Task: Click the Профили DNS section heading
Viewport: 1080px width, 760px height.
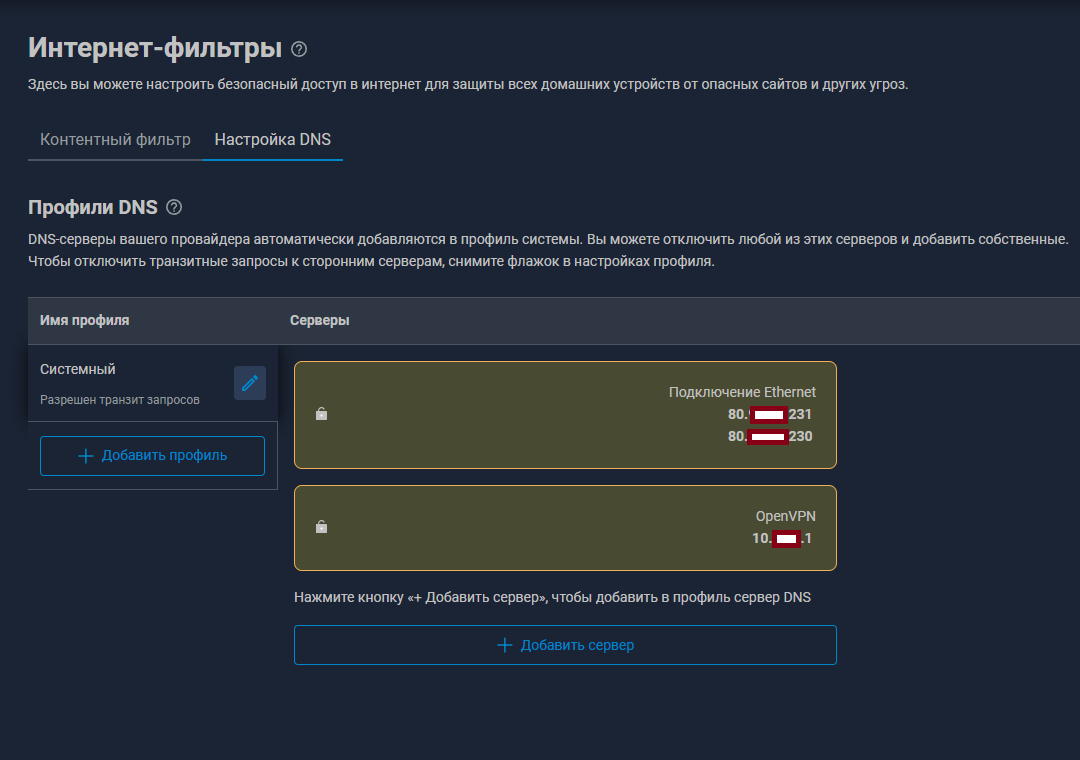Action: tap(93, 207)
